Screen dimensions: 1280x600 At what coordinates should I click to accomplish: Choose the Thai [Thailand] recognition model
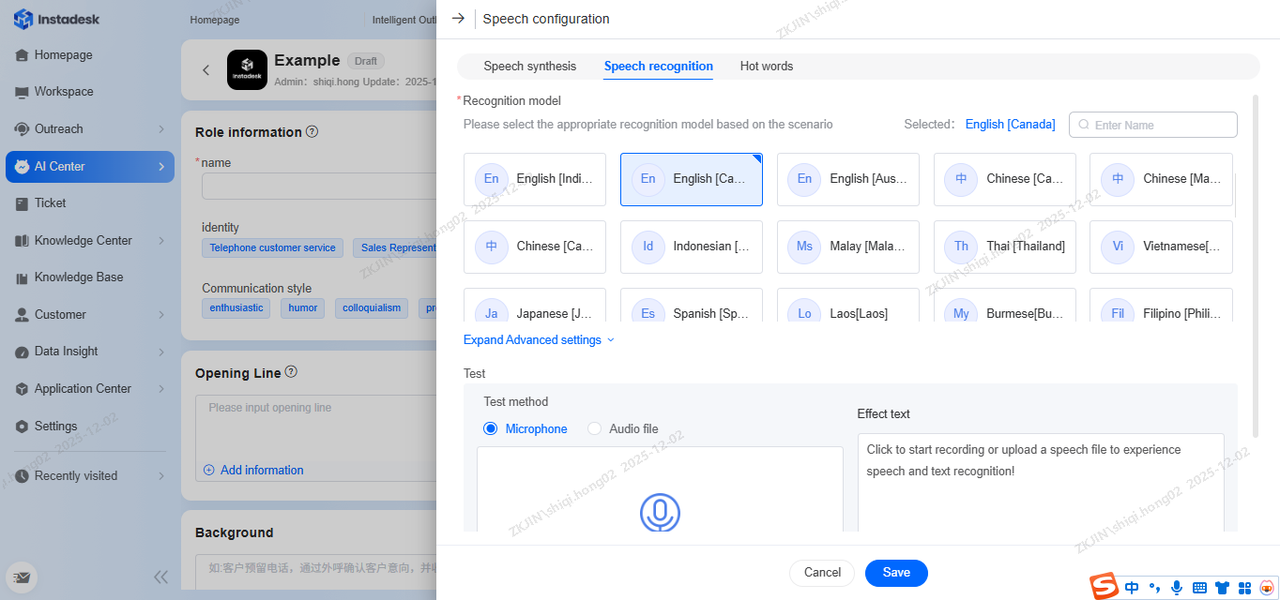tap(1004, 246)
